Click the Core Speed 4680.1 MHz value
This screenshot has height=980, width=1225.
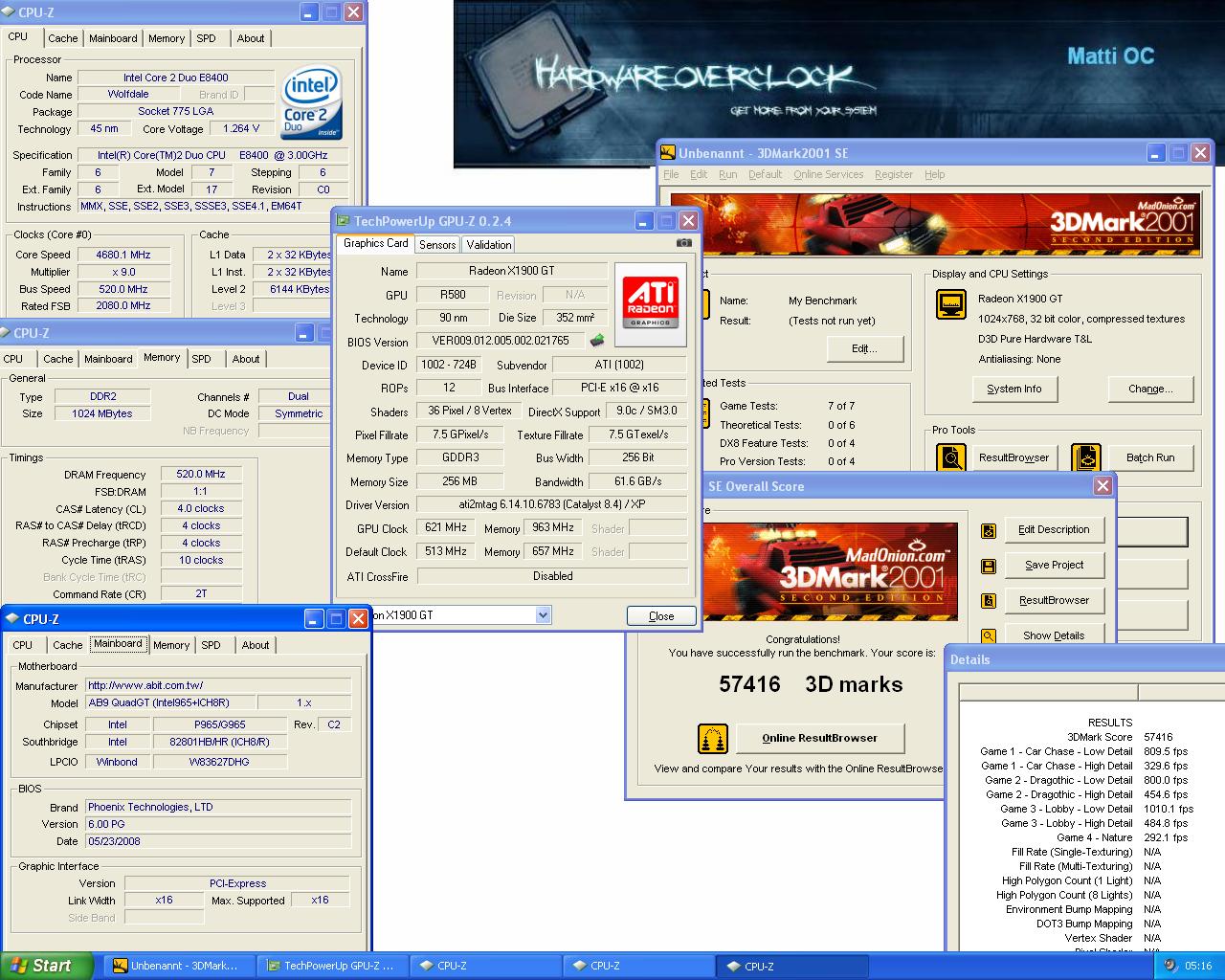(x=123, y=255)
